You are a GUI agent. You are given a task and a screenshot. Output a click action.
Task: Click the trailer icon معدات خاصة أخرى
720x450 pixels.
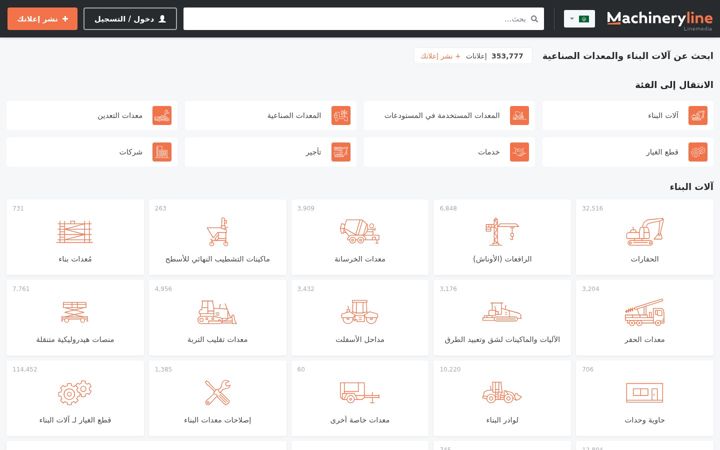[360, 393]
